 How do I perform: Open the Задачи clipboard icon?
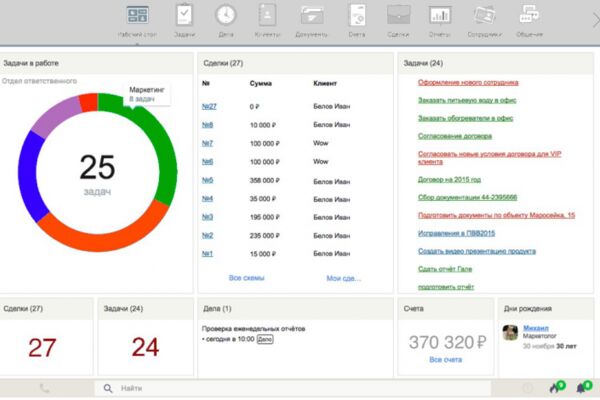[x=184, y=15]
